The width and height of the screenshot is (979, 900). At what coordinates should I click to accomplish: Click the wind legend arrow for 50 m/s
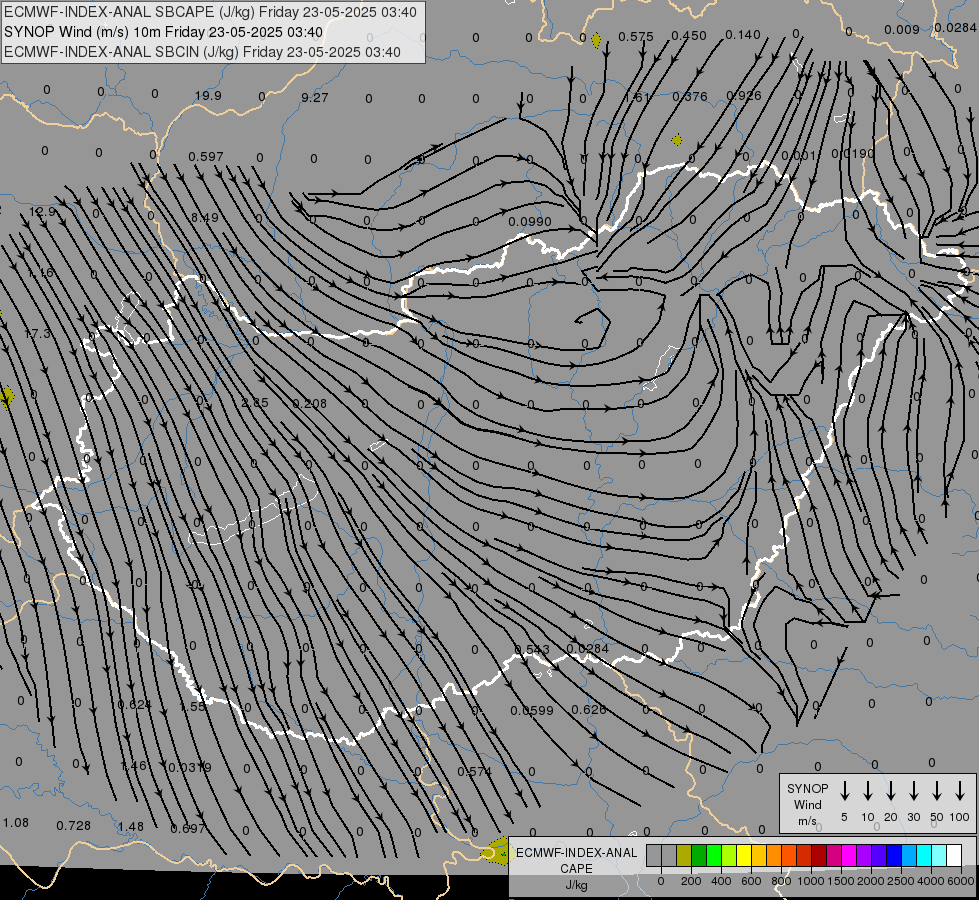[937, 791]
